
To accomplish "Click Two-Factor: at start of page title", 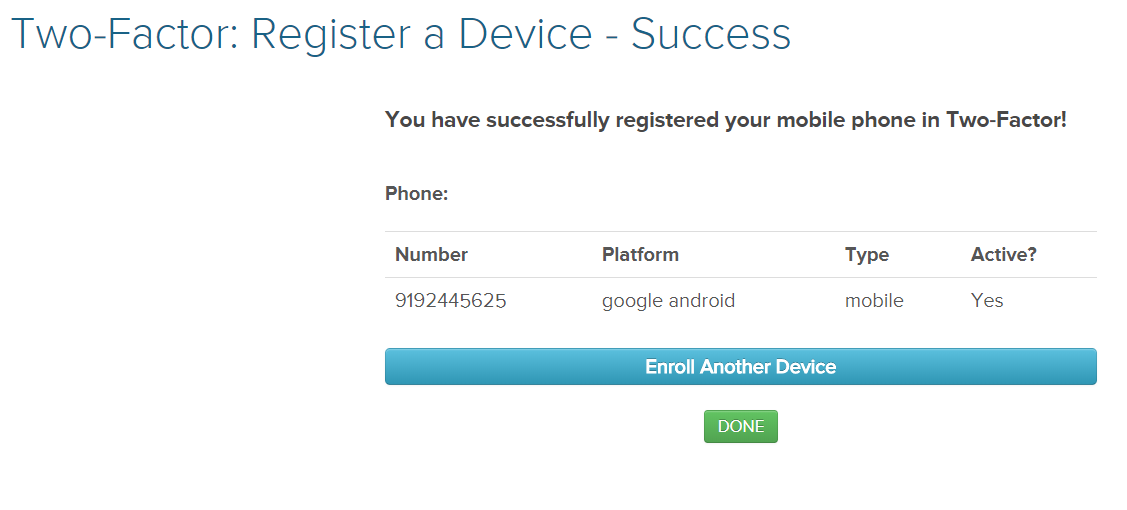I will 123,35.
